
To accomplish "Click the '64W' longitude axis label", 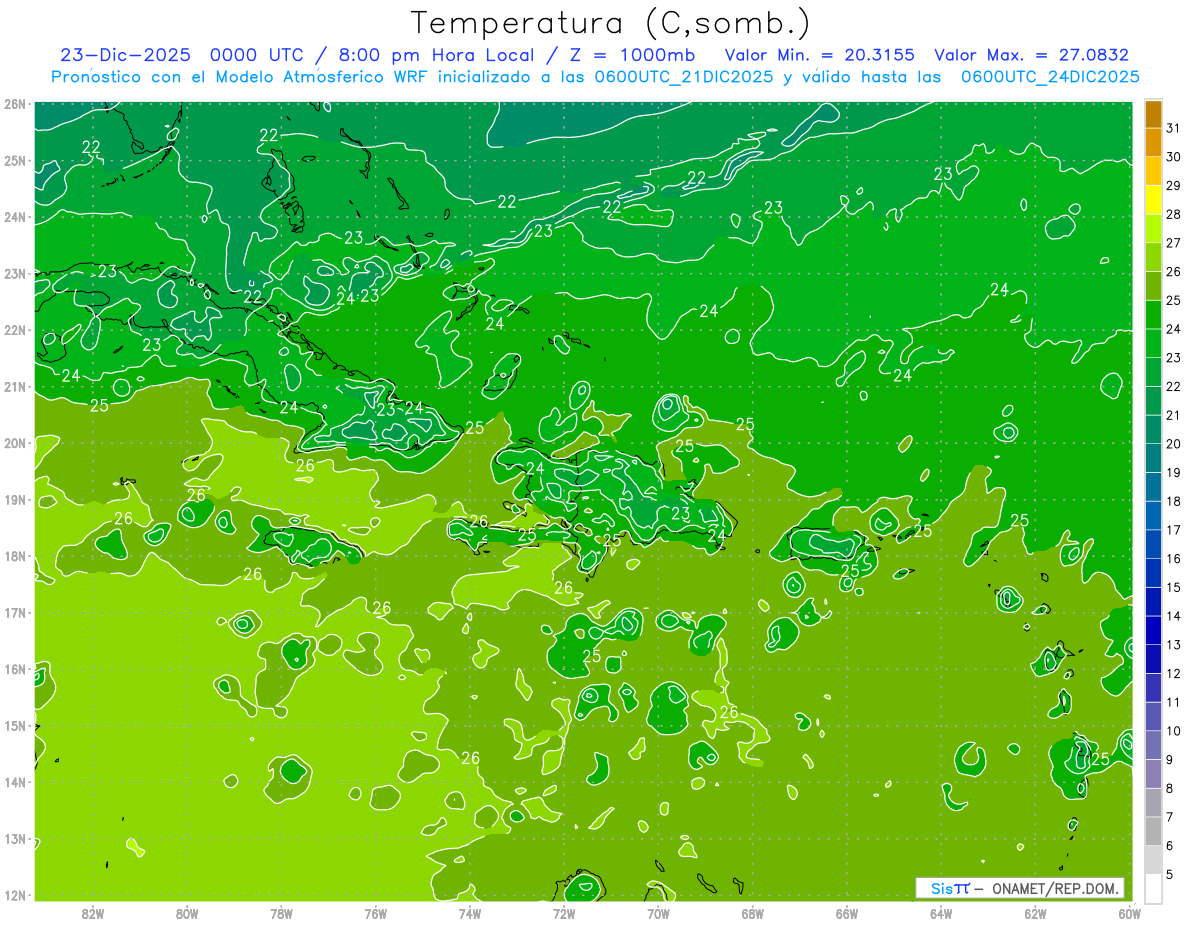I will [x=941, y=913].
